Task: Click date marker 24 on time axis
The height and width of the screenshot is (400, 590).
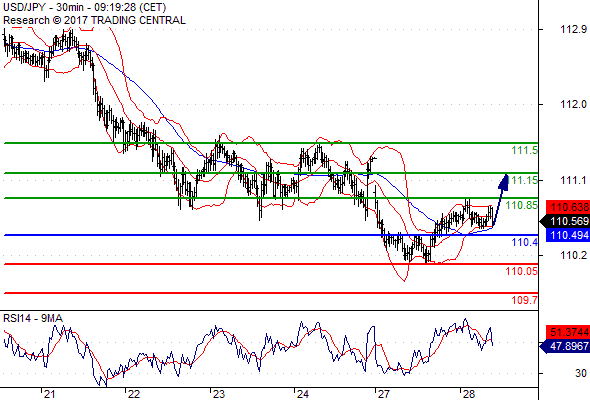Action: pyautogui.click(x=303, y=394)
